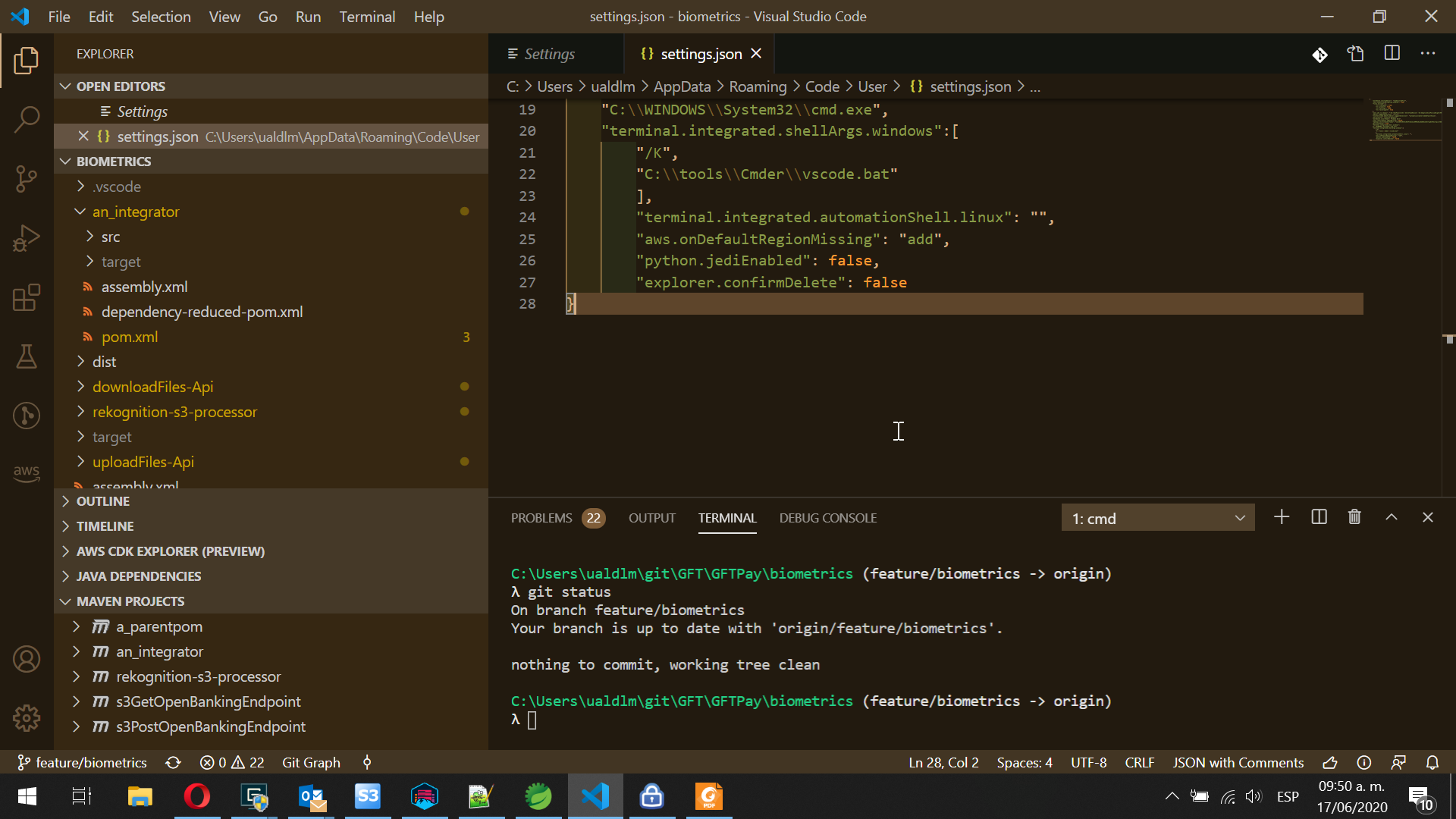Open the terminal selector dropdown '1: cmd'
The width and height of the screenshot is (1456, 819).
point(1157,518)
